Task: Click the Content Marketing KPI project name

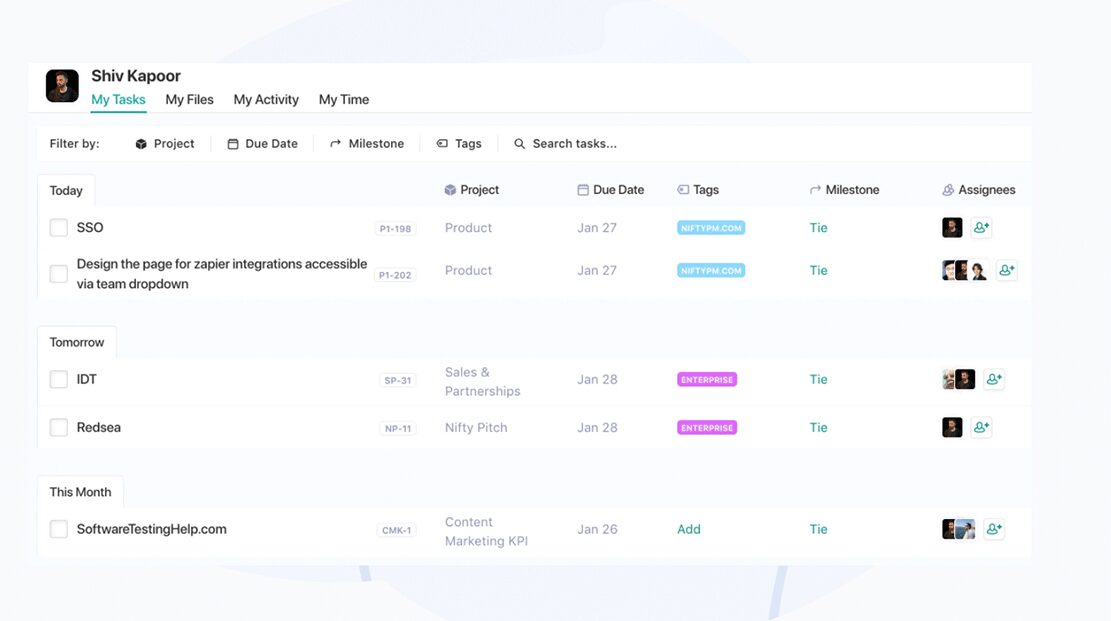Action: coord(486,531)
